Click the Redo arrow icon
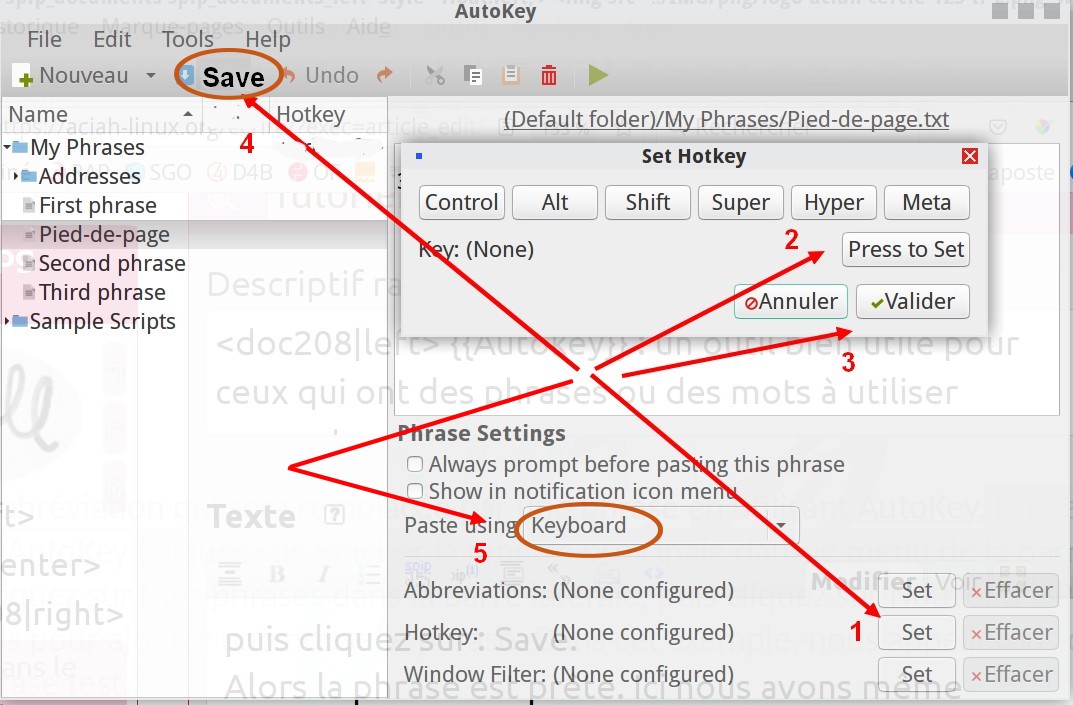Screen dimensions: 1073x705 click(385, 75)
